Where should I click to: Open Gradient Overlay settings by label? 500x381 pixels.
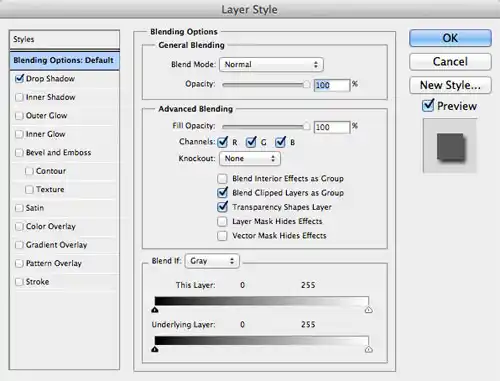56,245
